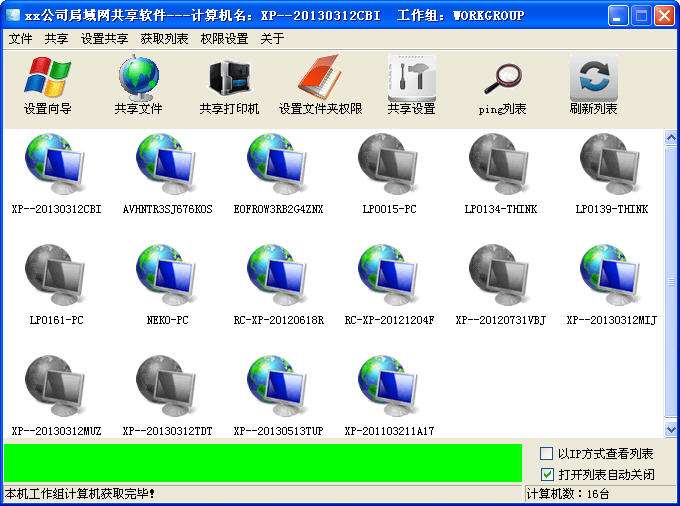Enable 以IP方式查看列表 checkbox
Viewport: 680px width, 506px height.
point(546,454)
